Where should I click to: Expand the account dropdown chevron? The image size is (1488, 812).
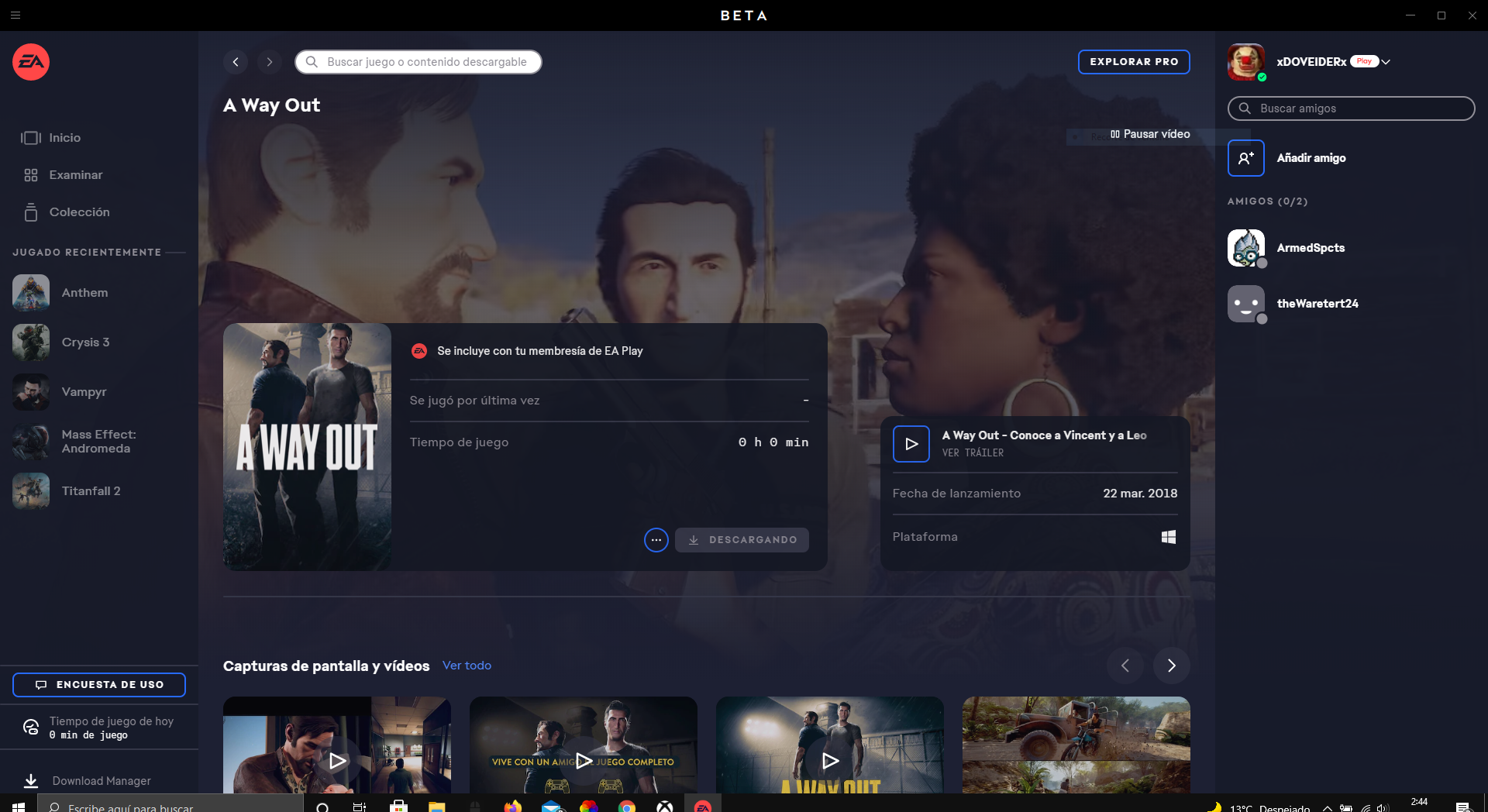click(x=1386, y=62)
